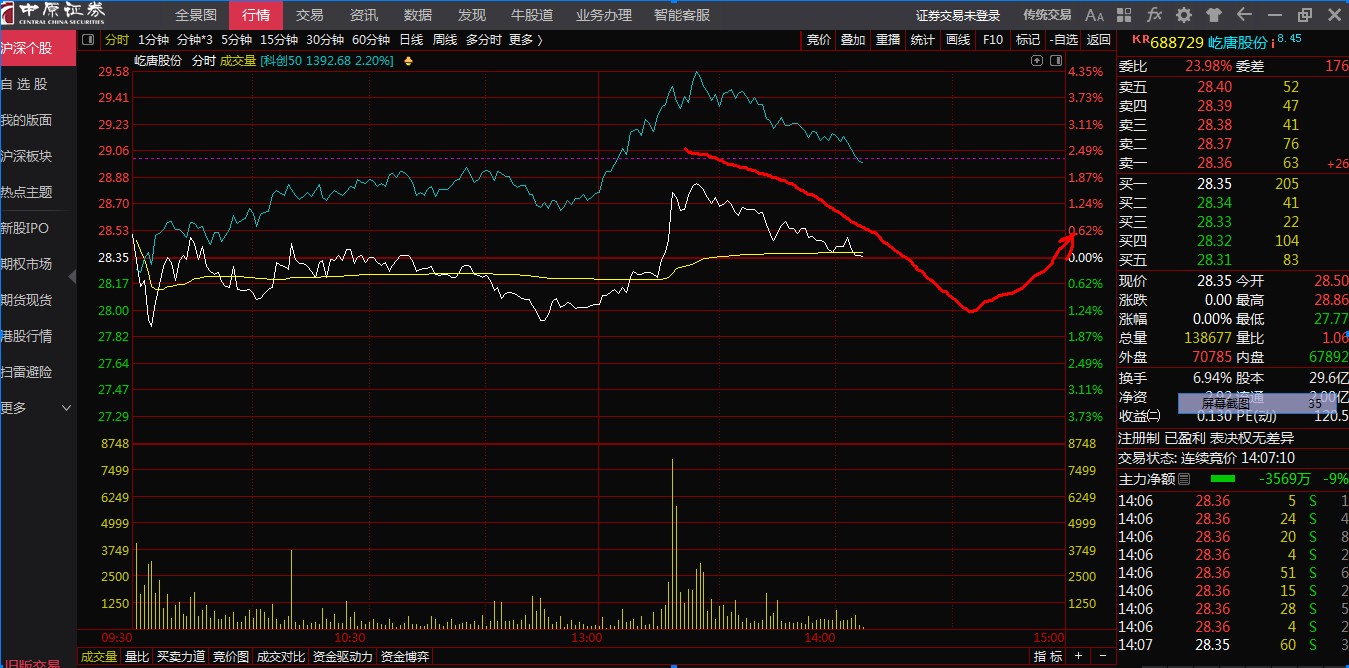Collapse the left sidebar with the arrow handle

point(72,275)
